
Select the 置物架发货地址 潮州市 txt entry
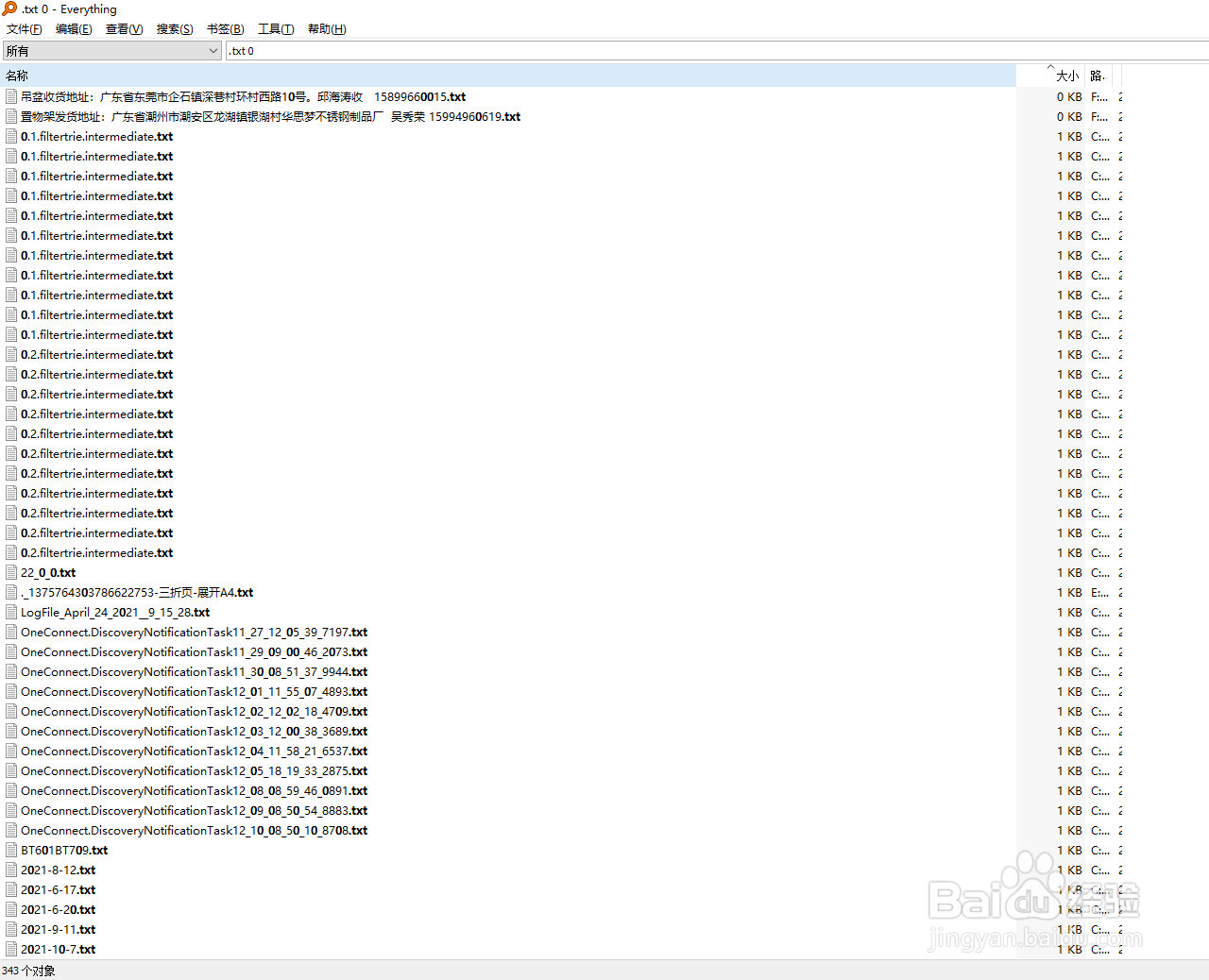[x=271, y=117]
